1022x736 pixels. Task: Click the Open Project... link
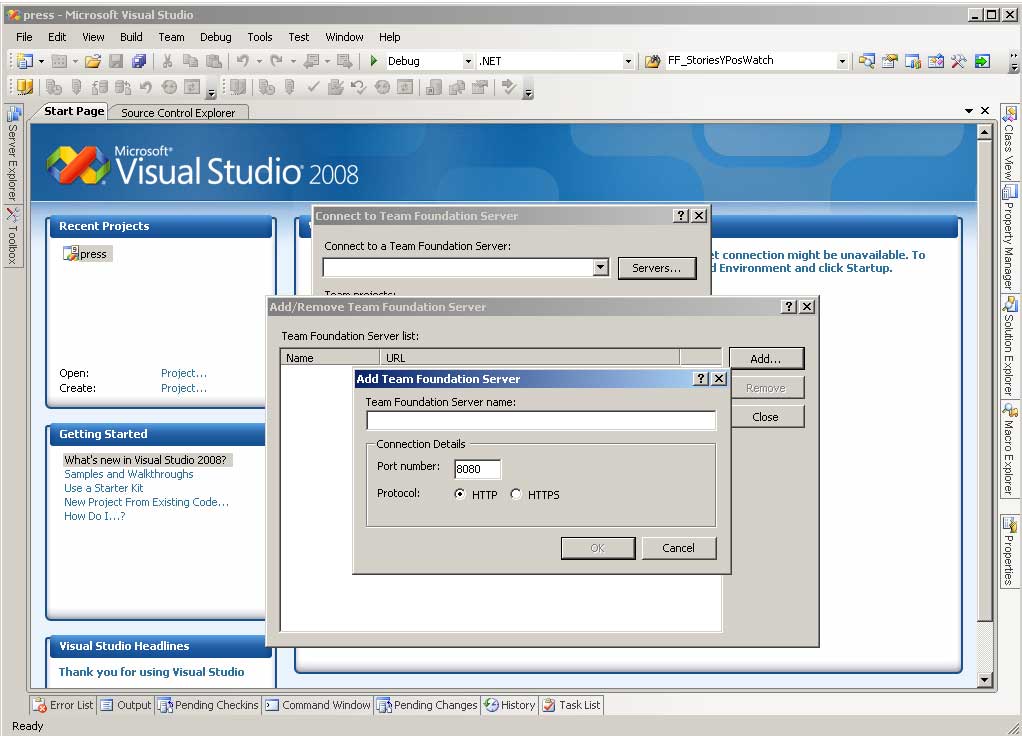(183, 373)
